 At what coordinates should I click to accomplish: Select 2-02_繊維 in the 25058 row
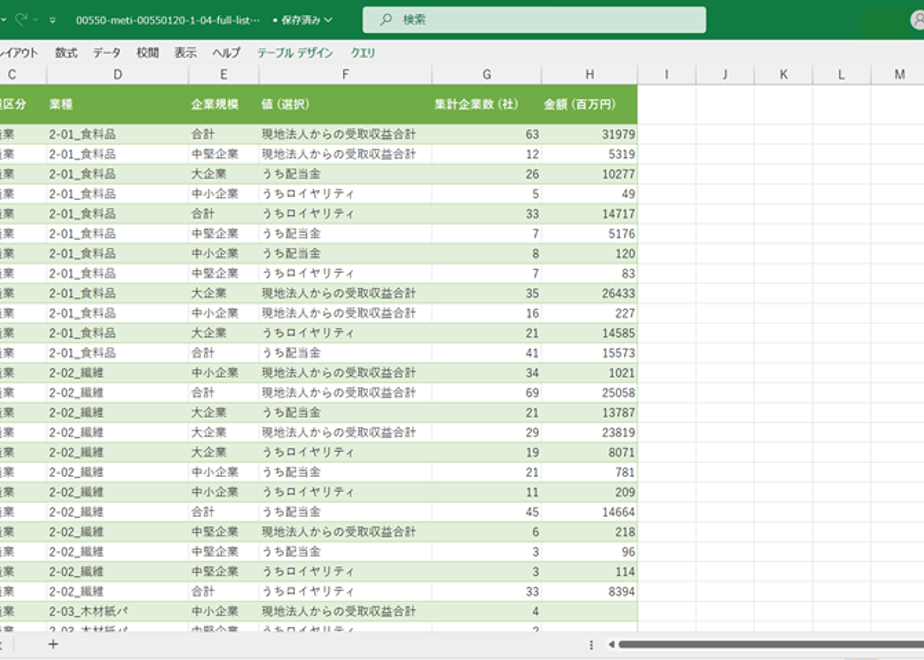[x=118, y=393]
